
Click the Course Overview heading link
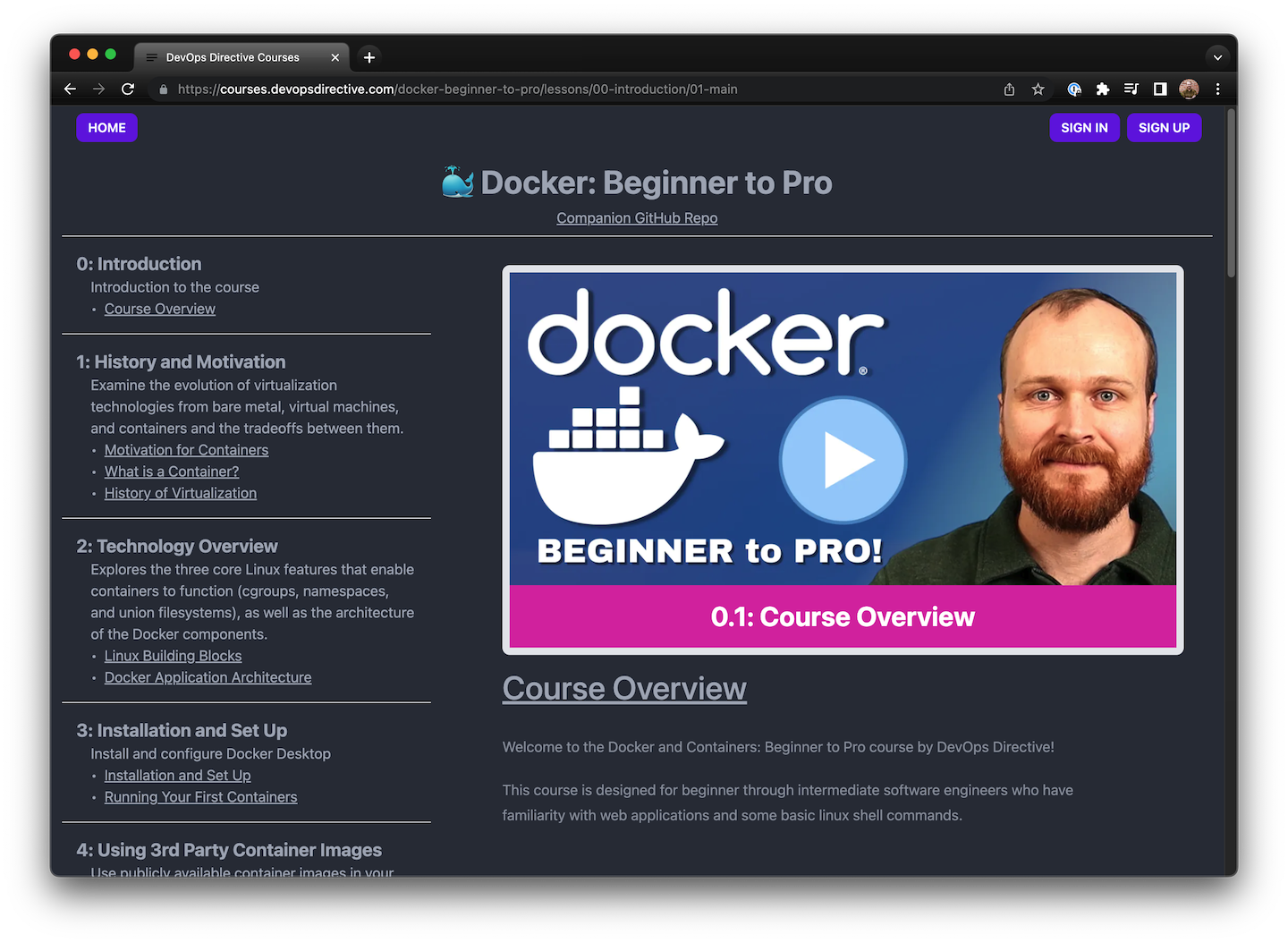[624, 689]
